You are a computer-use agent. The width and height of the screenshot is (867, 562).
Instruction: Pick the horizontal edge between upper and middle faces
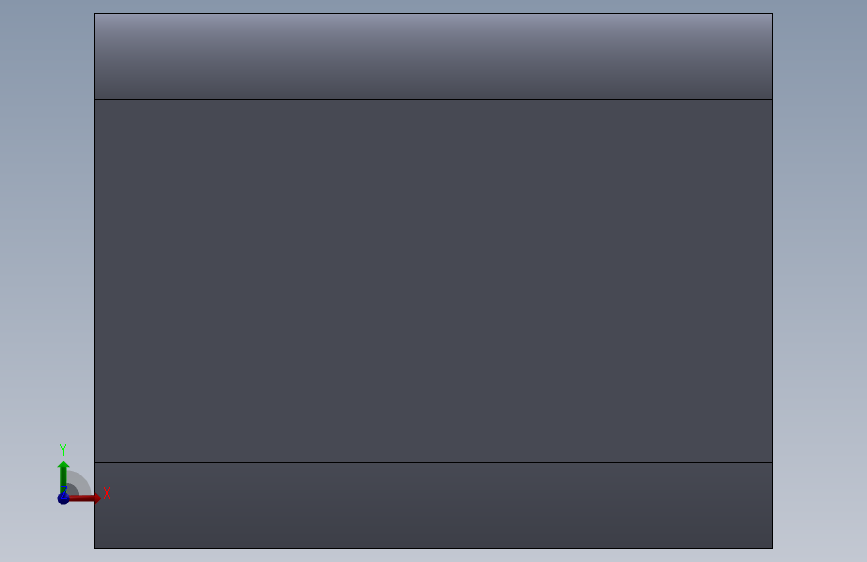[434, 100]
